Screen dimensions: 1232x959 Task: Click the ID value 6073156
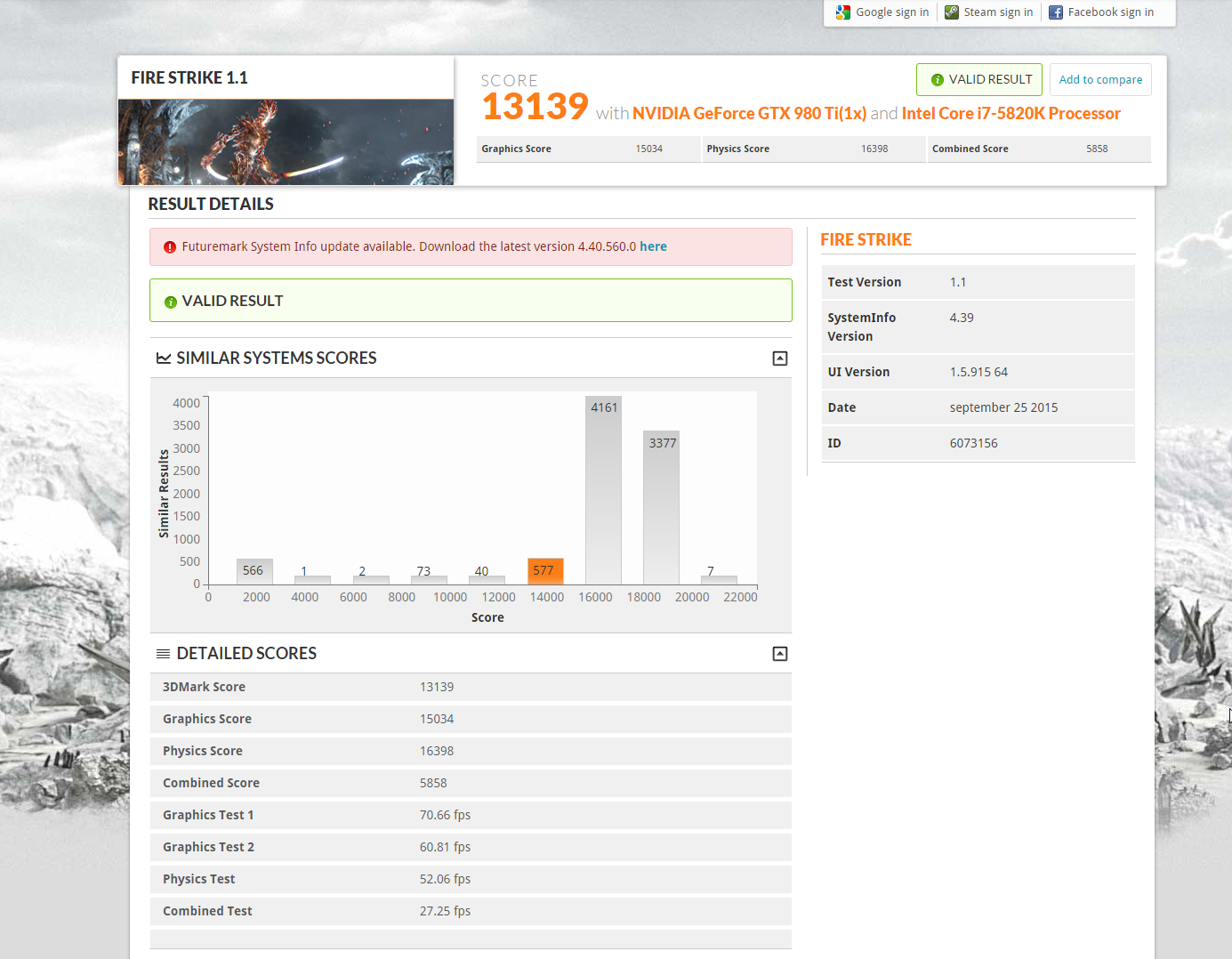tap(973, 443)
